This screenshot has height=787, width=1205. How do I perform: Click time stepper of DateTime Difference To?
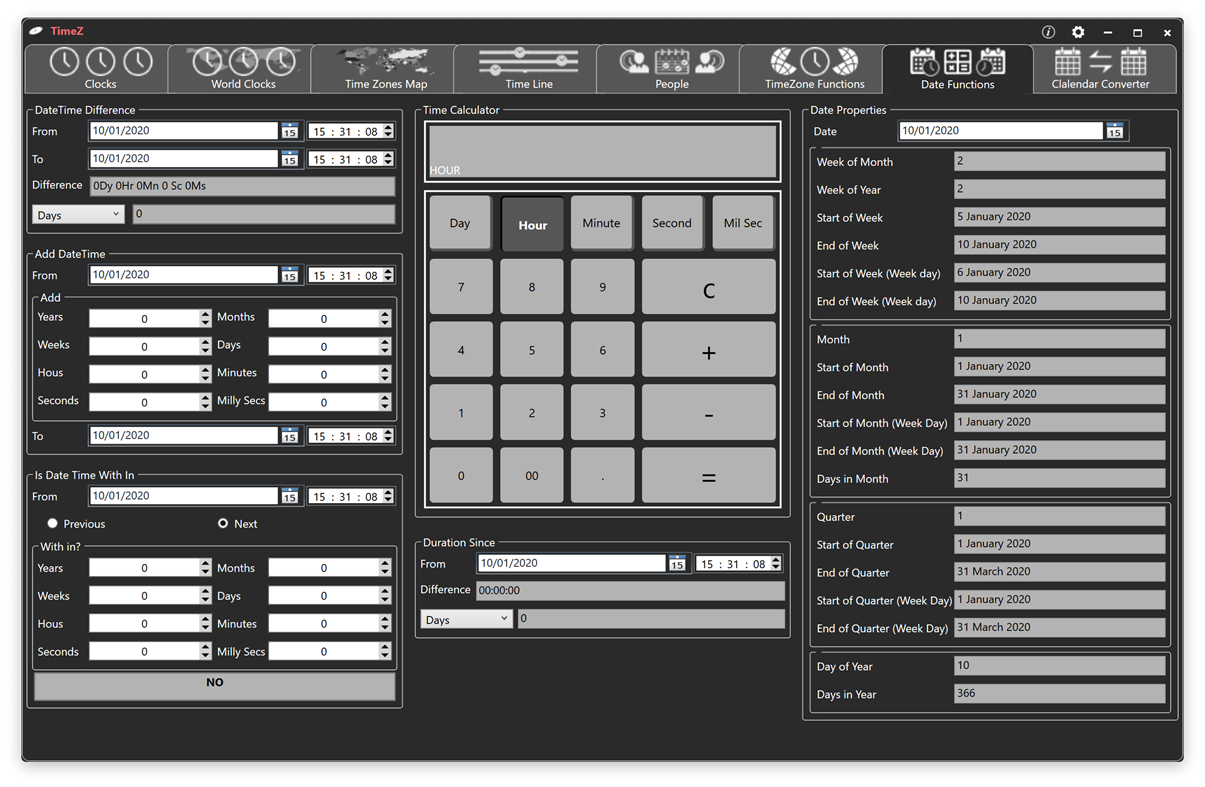pos(388,159)
